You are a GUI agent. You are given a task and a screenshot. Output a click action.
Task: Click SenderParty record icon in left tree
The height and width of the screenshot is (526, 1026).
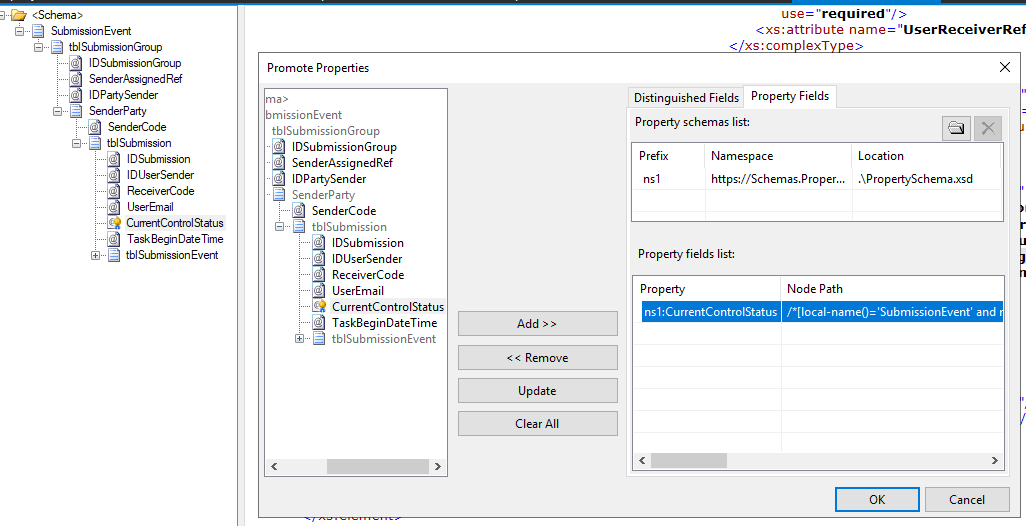(x=76, y=111)
